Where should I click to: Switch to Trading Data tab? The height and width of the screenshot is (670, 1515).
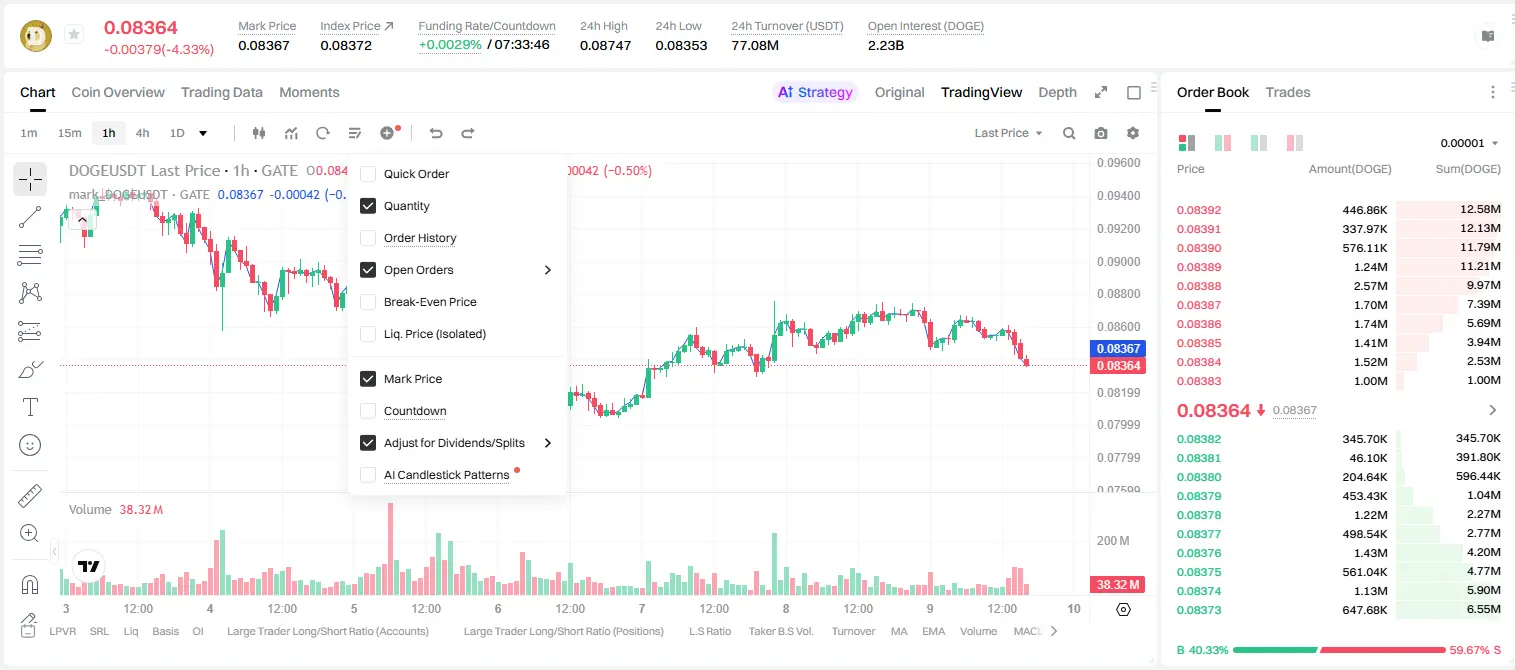coord(222,92)
